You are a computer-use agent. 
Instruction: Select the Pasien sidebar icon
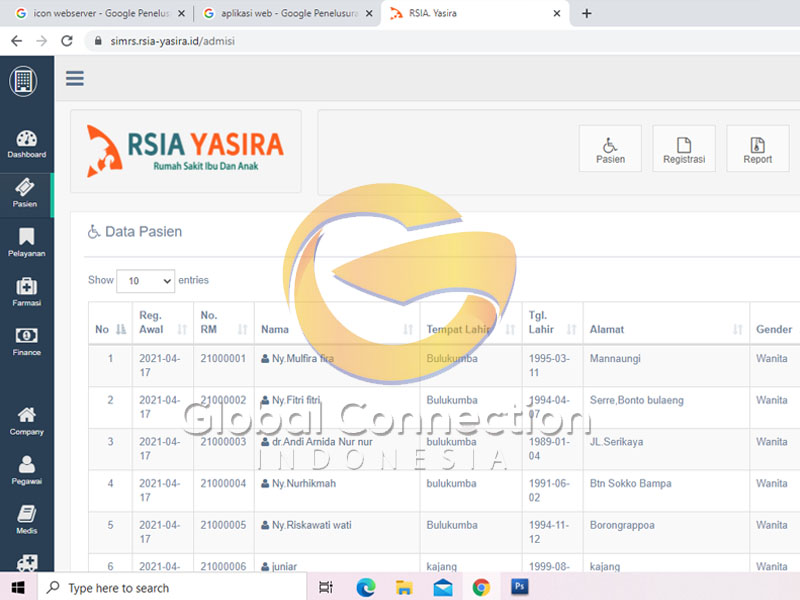tap(26, 193)
